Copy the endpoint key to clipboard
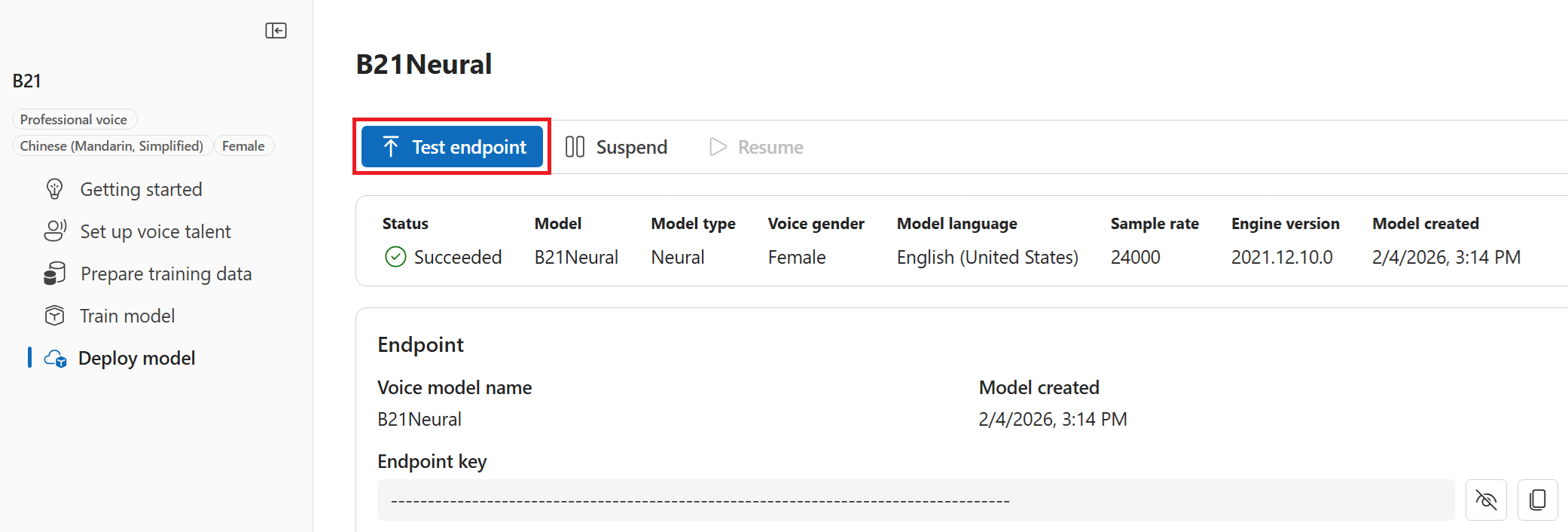This screenshot has height=532, width=1568. (x=1537, y=500)
